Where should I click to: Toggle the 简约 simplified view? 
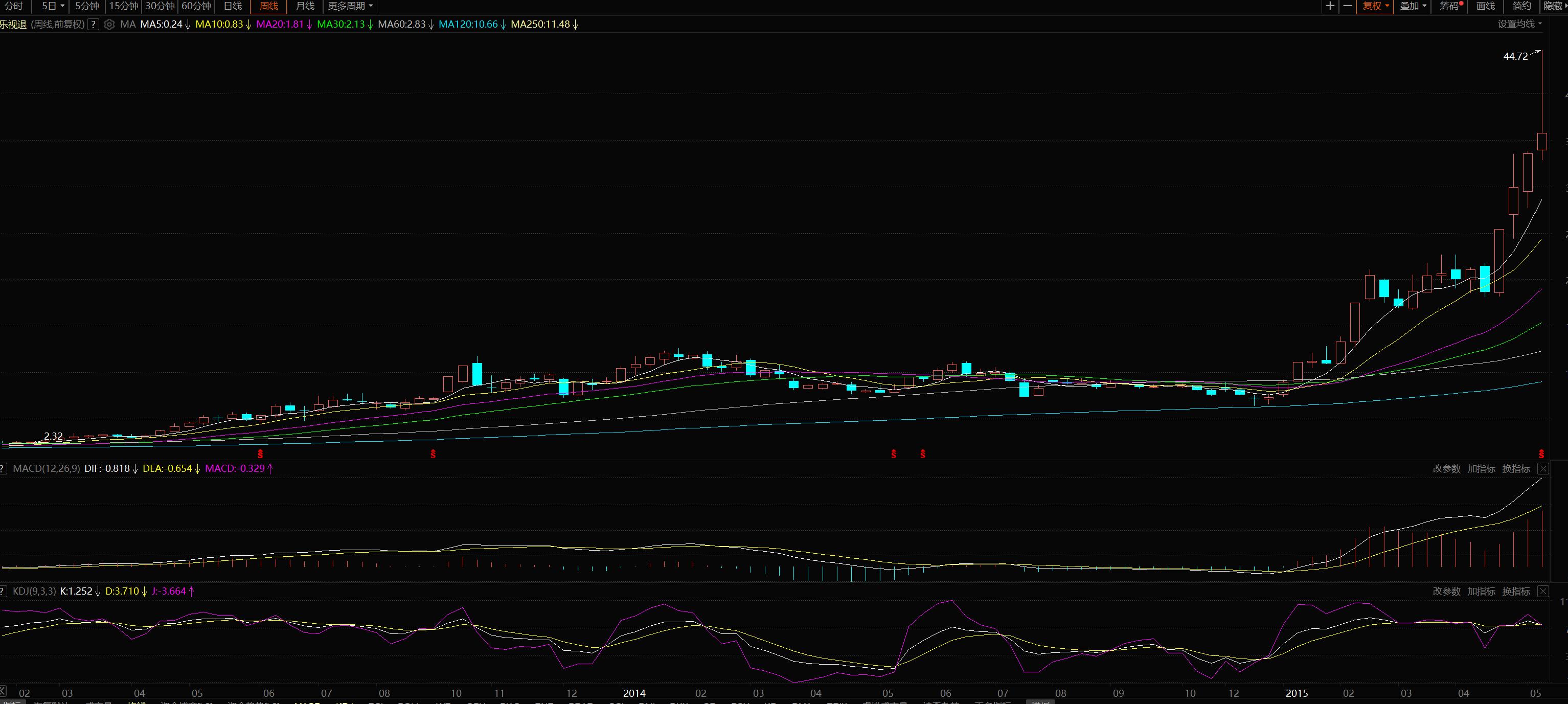1522,6
